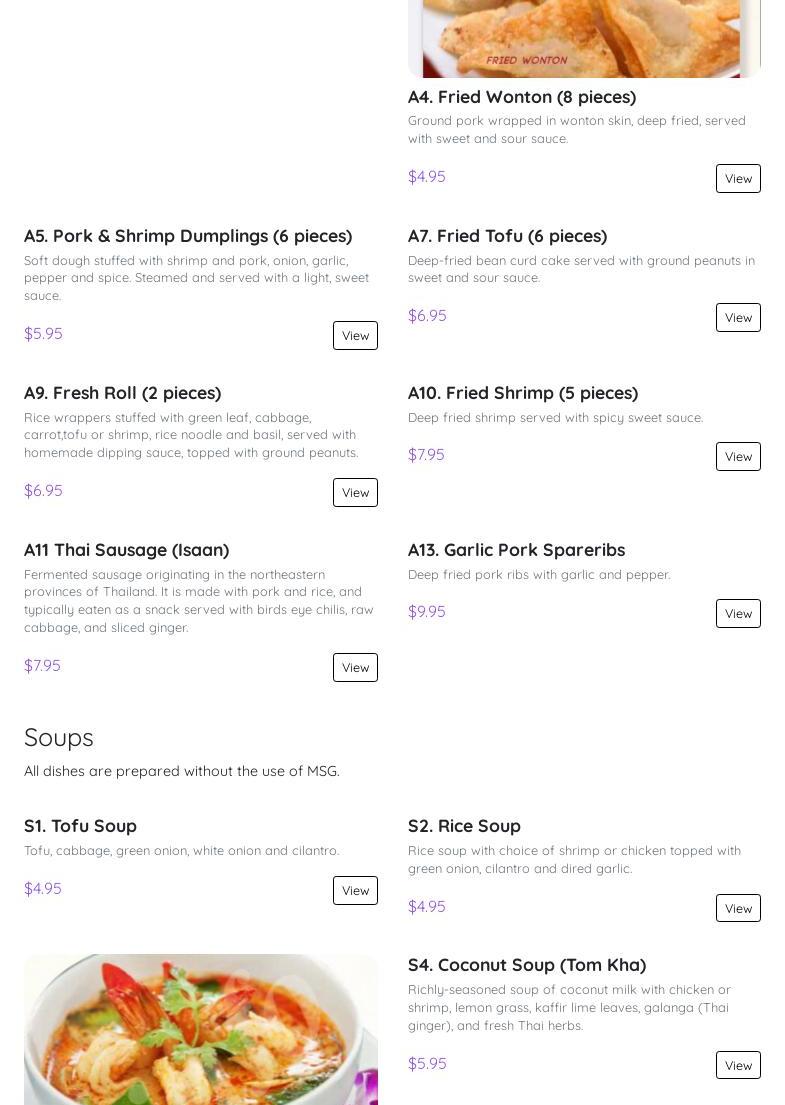View the A7 Fried Tofu item
The width and height of the screenshot is (785, 1105).
click(738, 317)
